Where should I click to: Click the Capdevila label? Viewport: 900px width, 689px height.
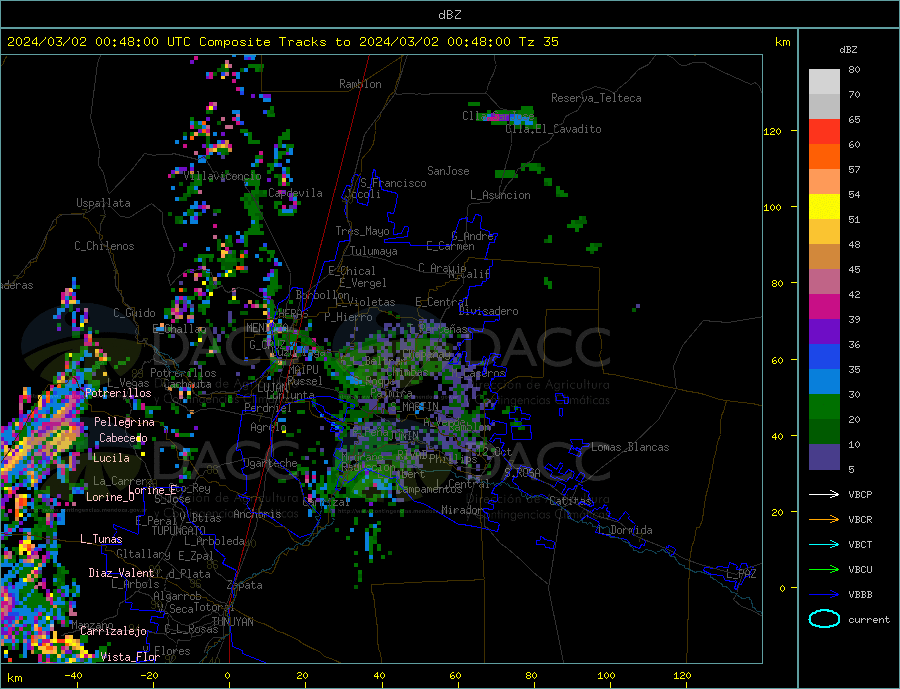pyautogui.click(x=296, y=193)
